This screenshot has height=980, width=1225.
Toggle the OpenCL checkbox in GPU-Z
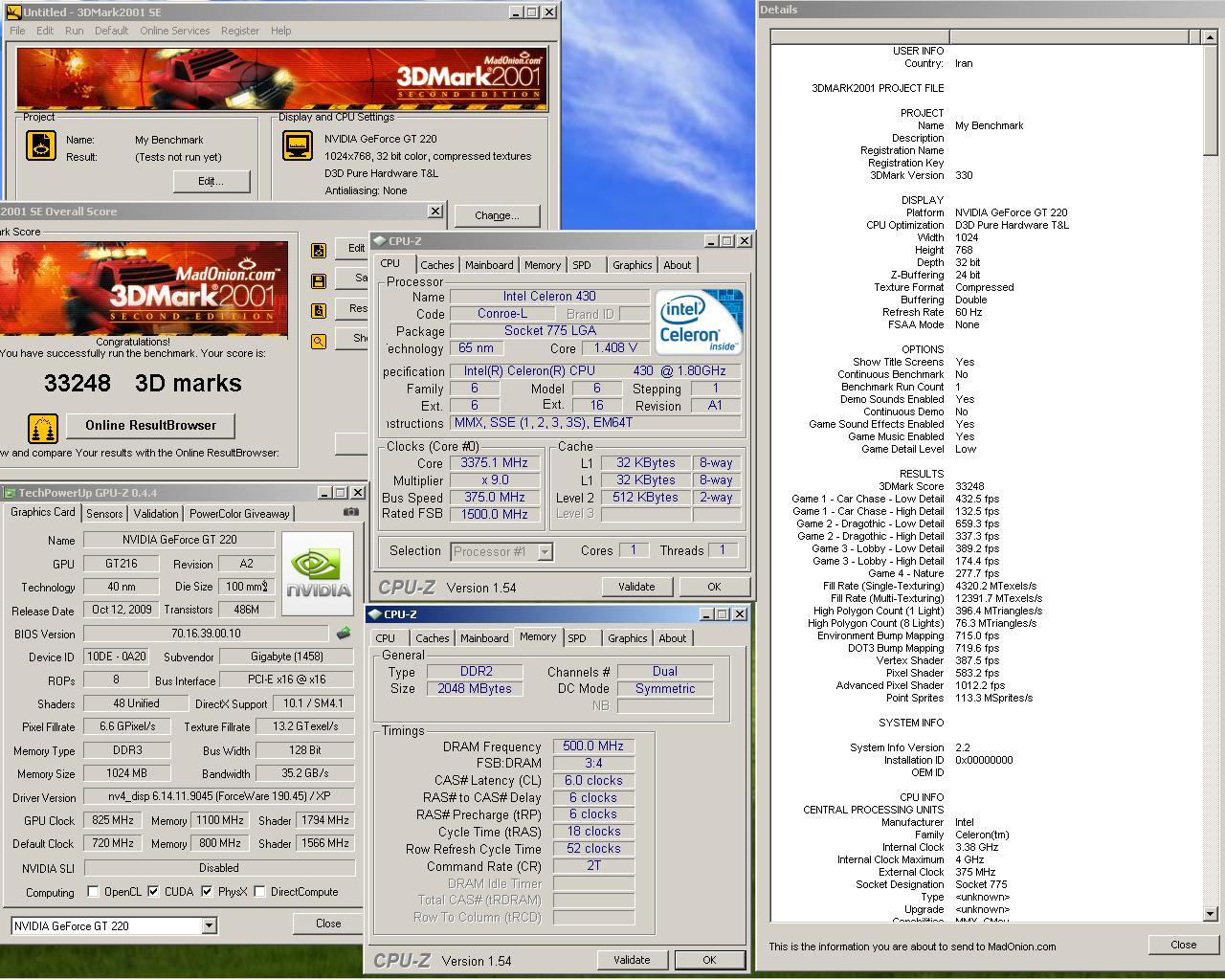(x=93, y=892)
